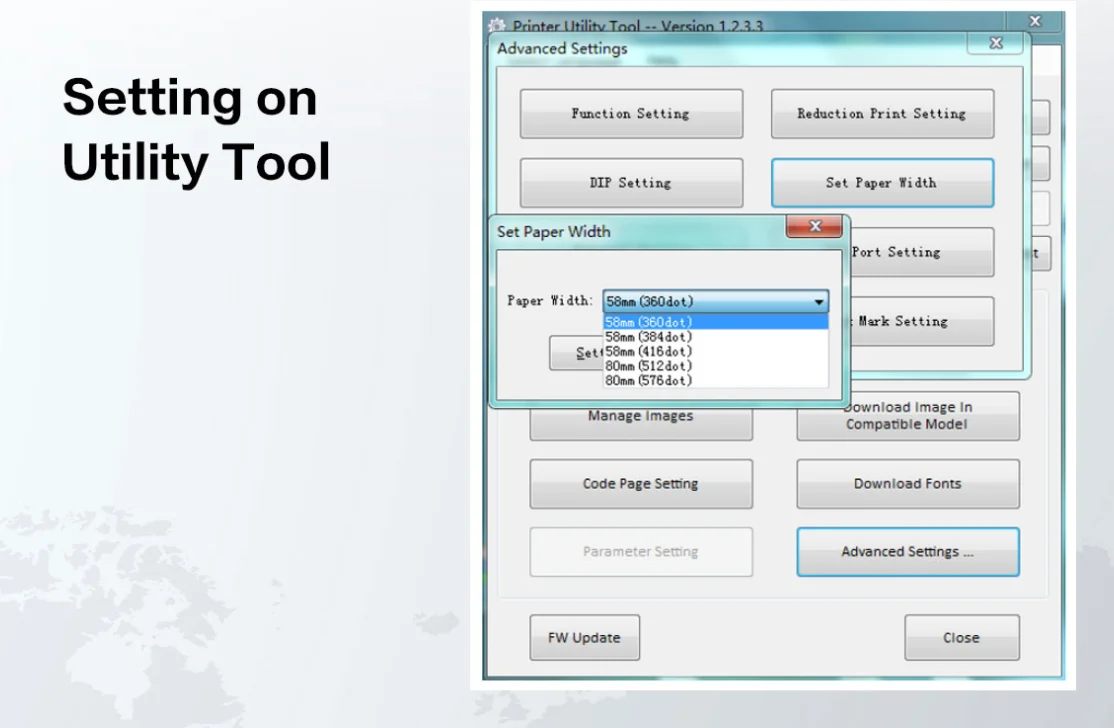Open Code Page Setting

(641, 484)
